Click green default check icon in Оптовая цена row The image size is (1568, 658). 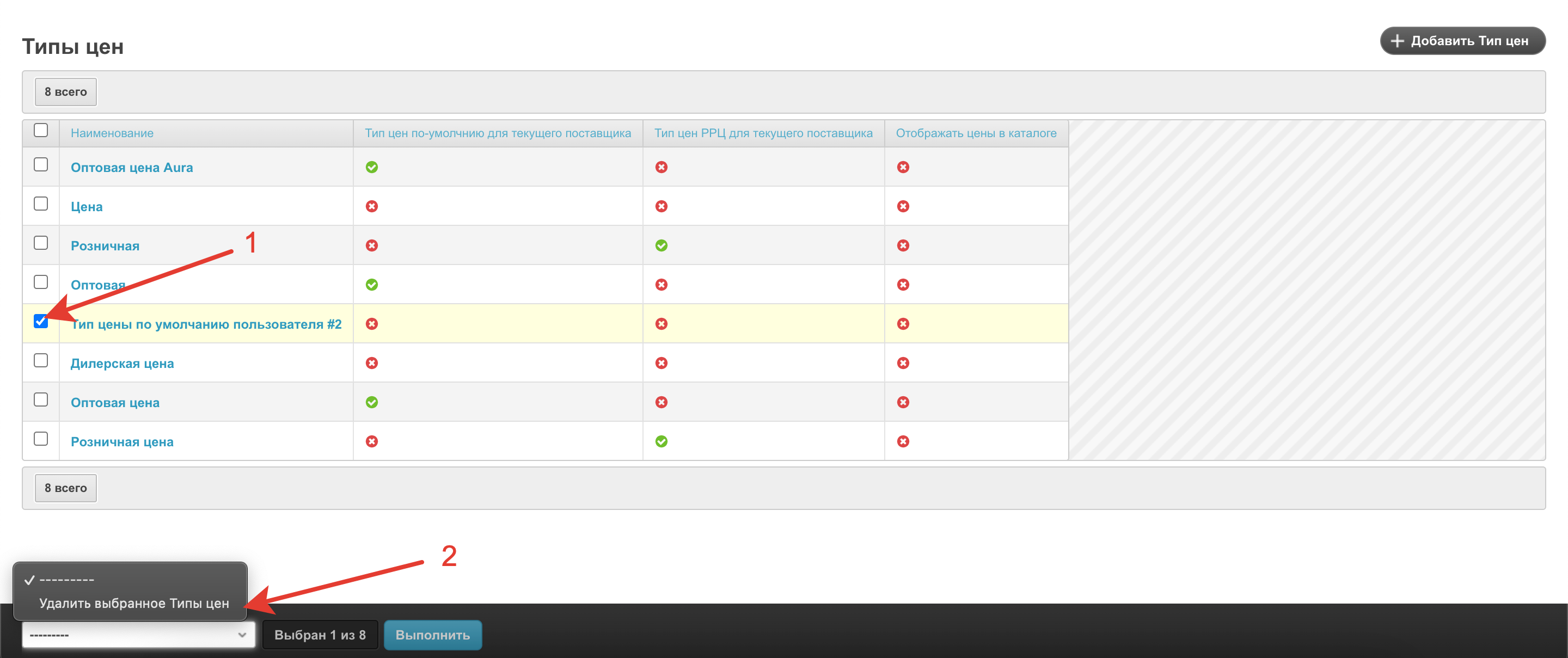[x=371, y=402]
